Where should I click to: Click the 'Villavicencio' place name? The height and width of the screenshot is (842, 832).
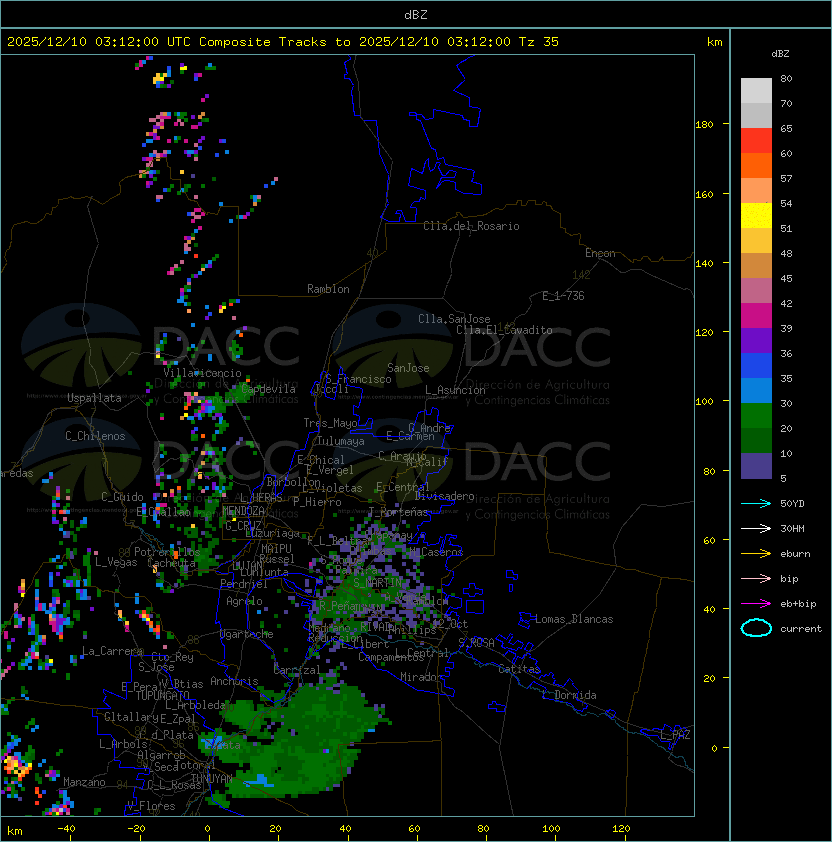point(202,373)
